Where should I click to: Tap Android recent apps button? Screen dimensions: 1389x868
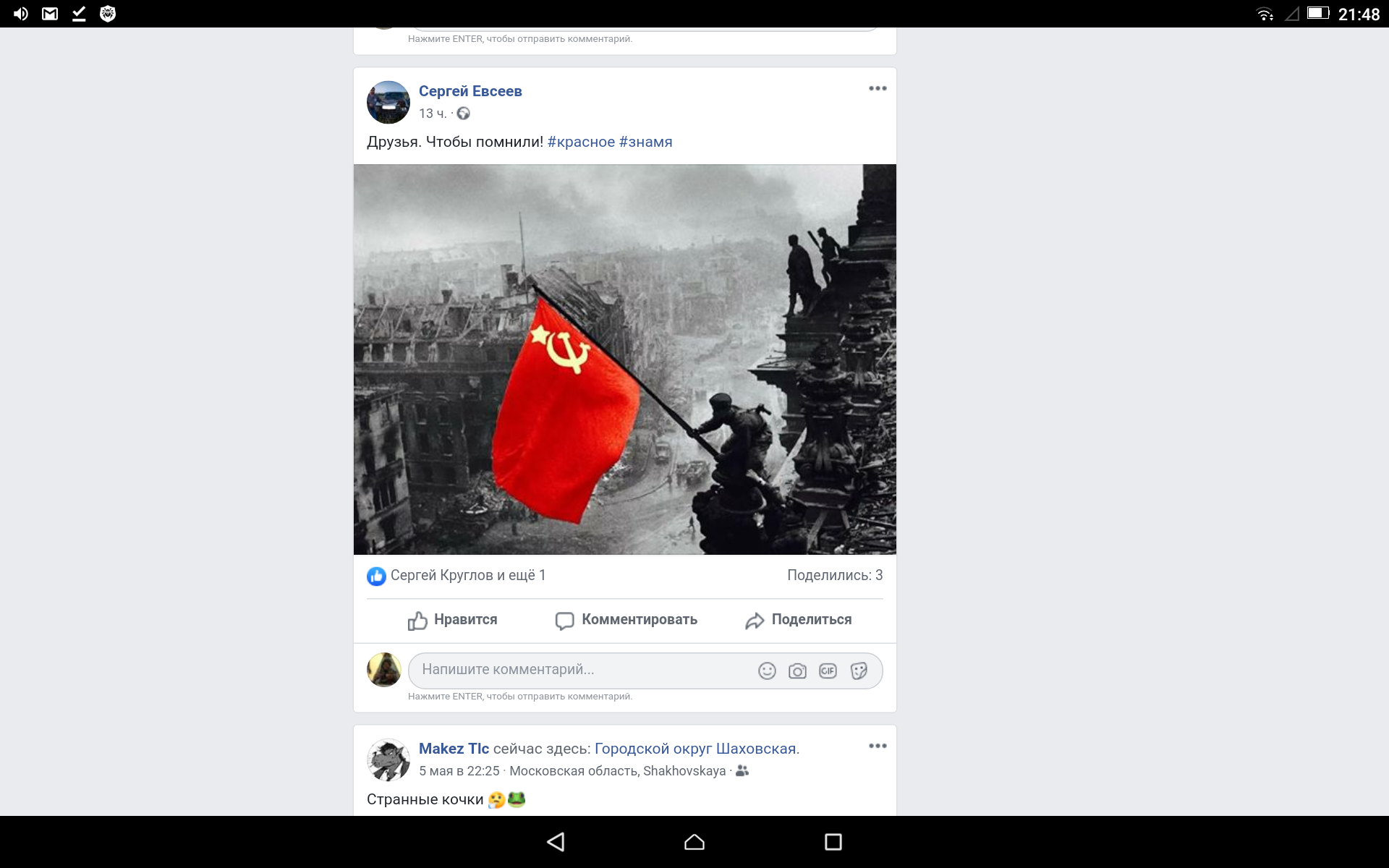(x=833, y=842)
